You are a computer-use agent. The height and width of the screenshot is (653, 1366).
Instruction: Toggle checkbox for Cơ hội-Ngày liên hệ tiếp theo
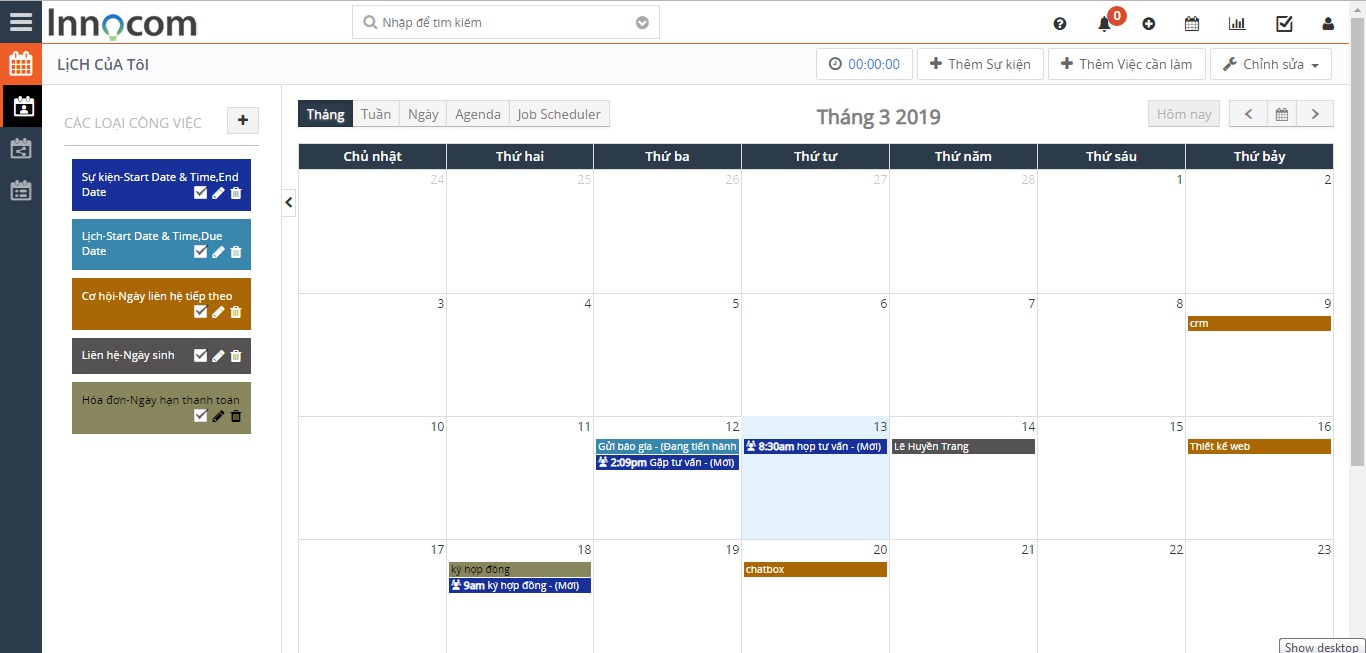tap(200, 312)
